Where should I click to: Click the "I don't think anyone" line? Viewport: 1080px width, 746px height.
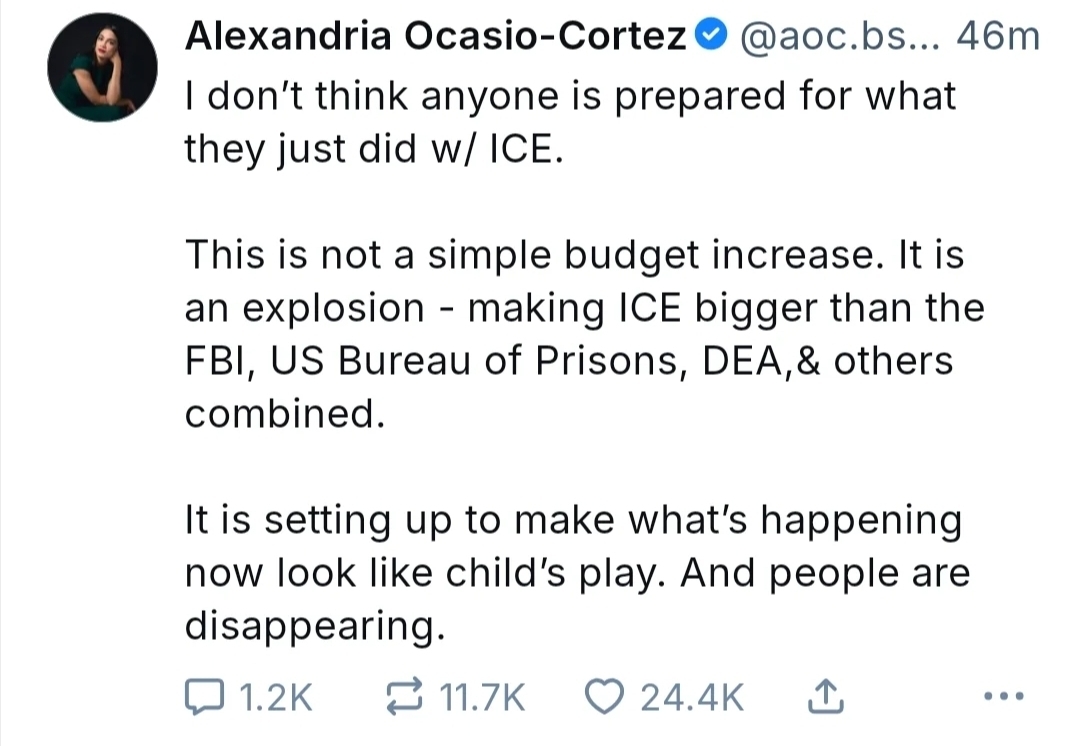point(570,96)
